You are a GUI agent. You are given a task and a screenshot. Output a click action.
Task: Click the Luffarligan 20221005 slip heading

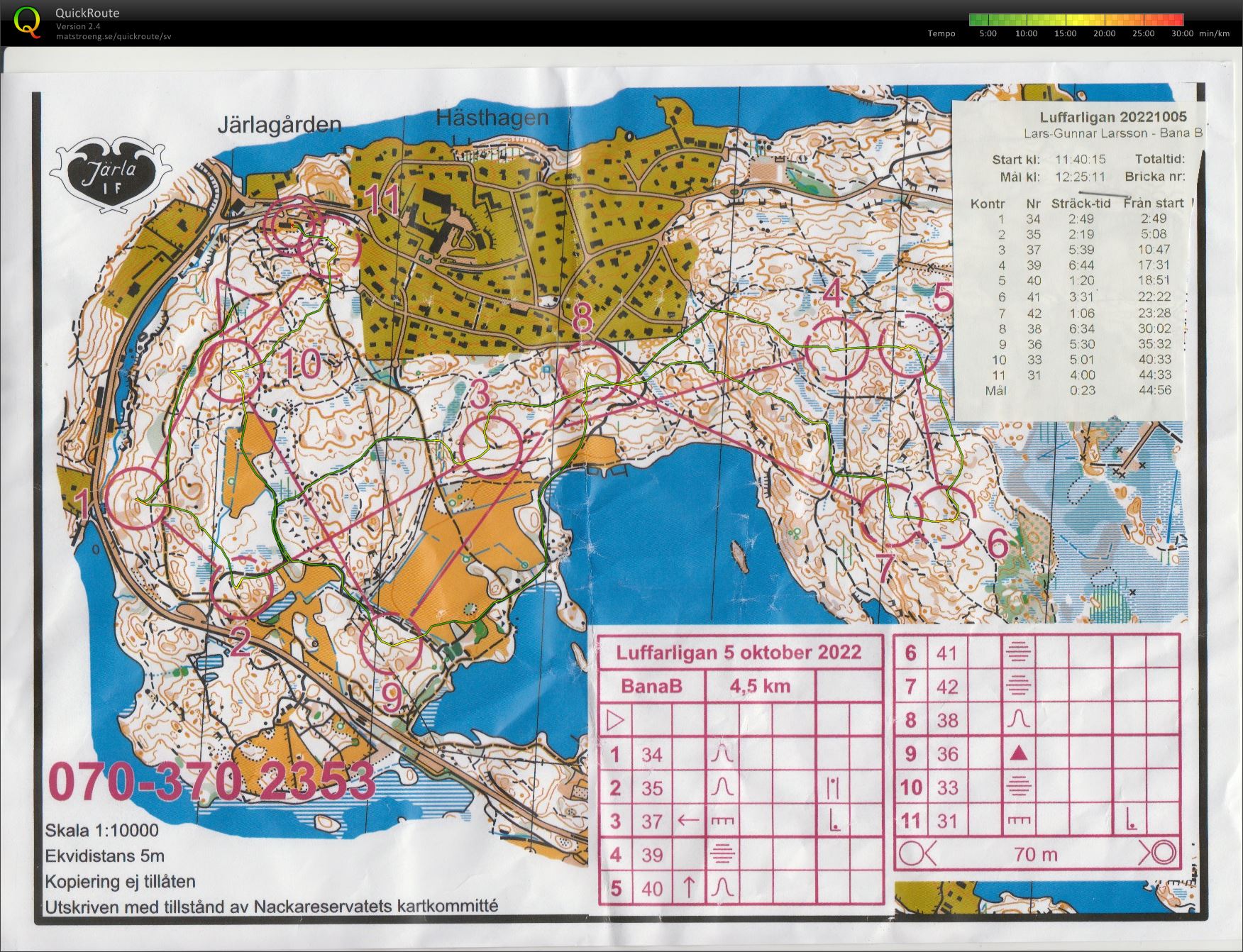[x=1113, y=117]
